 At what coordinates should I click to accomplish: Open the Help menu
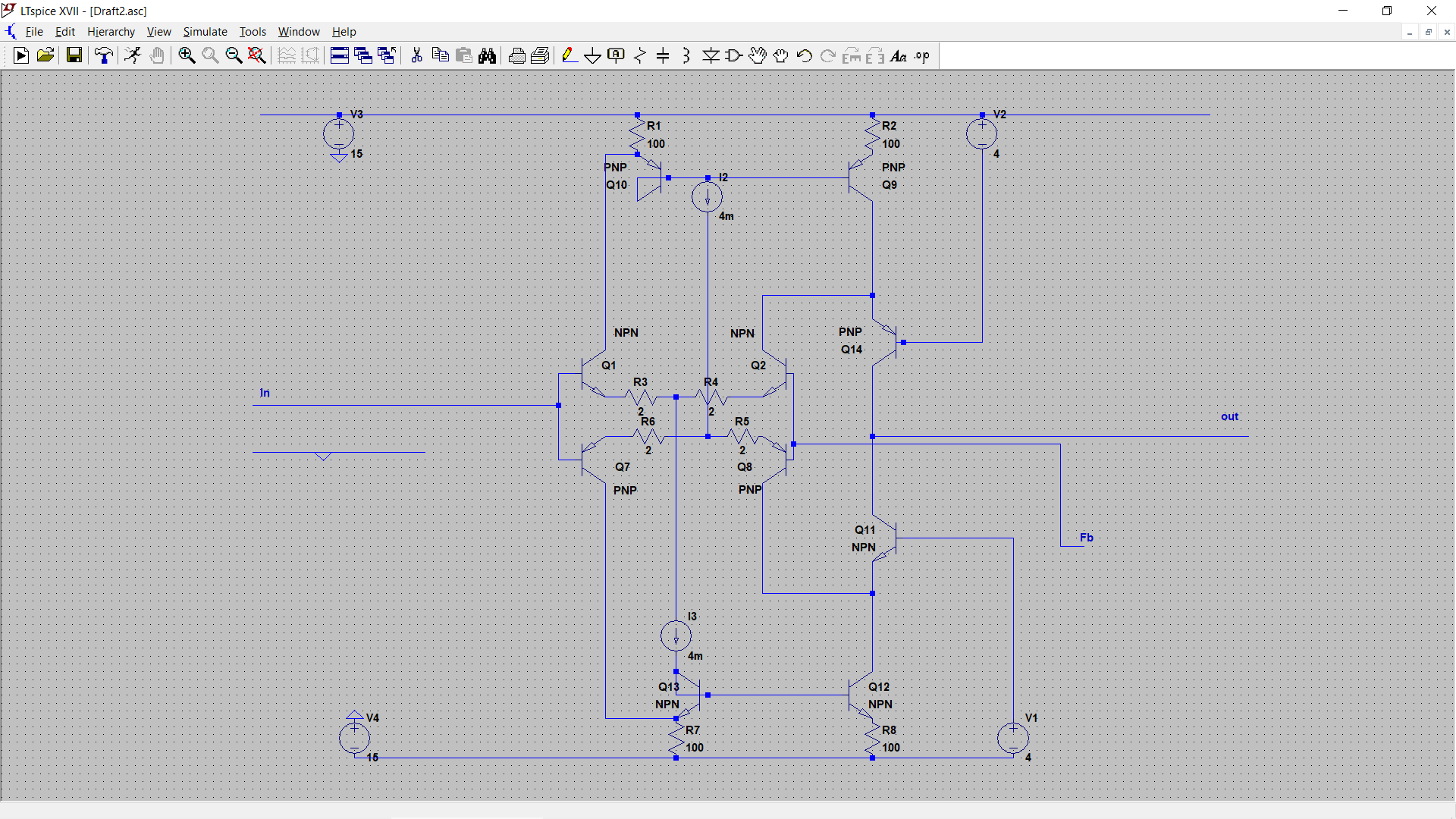tap(344, 32)
